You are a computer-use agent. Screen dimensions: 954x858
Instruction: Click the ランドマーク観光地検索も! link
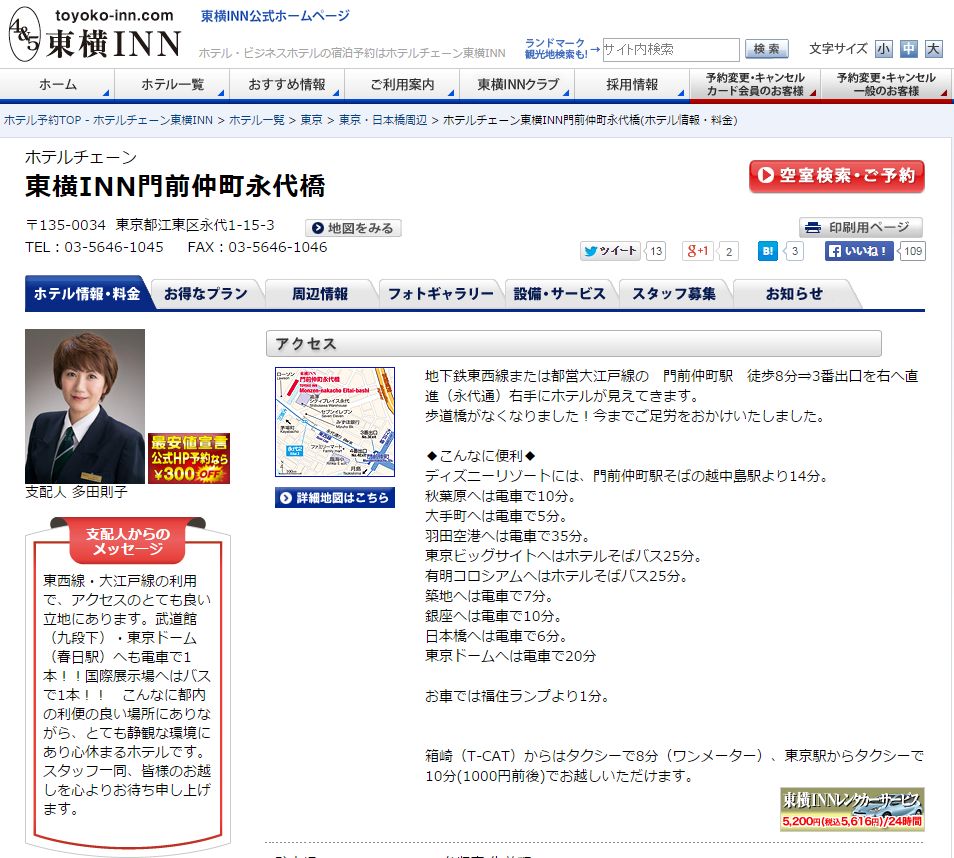(x=555, y=49)
